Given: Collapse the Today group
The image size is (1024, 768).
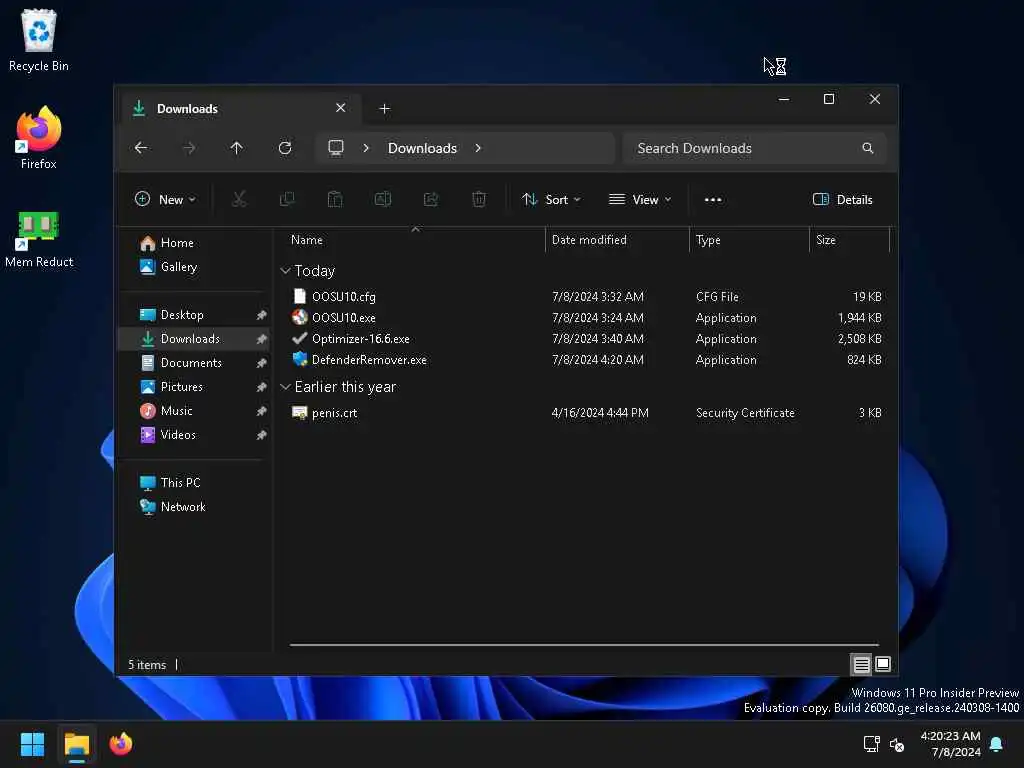Looking at the screenshot, I should [x=285, y=270].
